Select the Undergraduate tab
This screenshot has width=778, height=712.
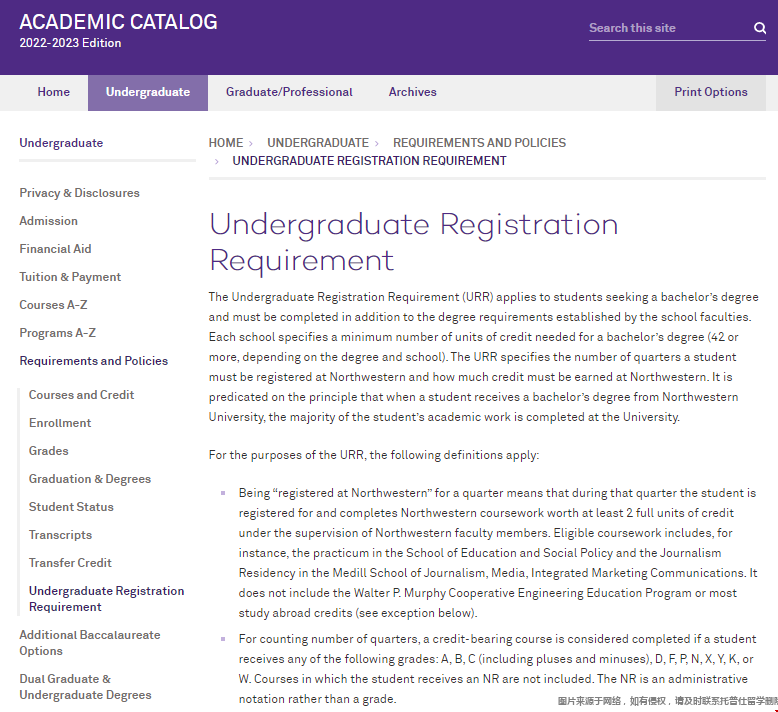click(x=148, y=92)
